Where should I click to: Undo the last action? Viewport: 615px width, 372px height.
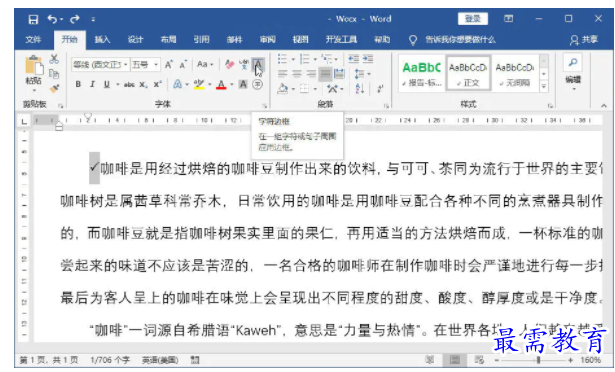tap(52, 19)
